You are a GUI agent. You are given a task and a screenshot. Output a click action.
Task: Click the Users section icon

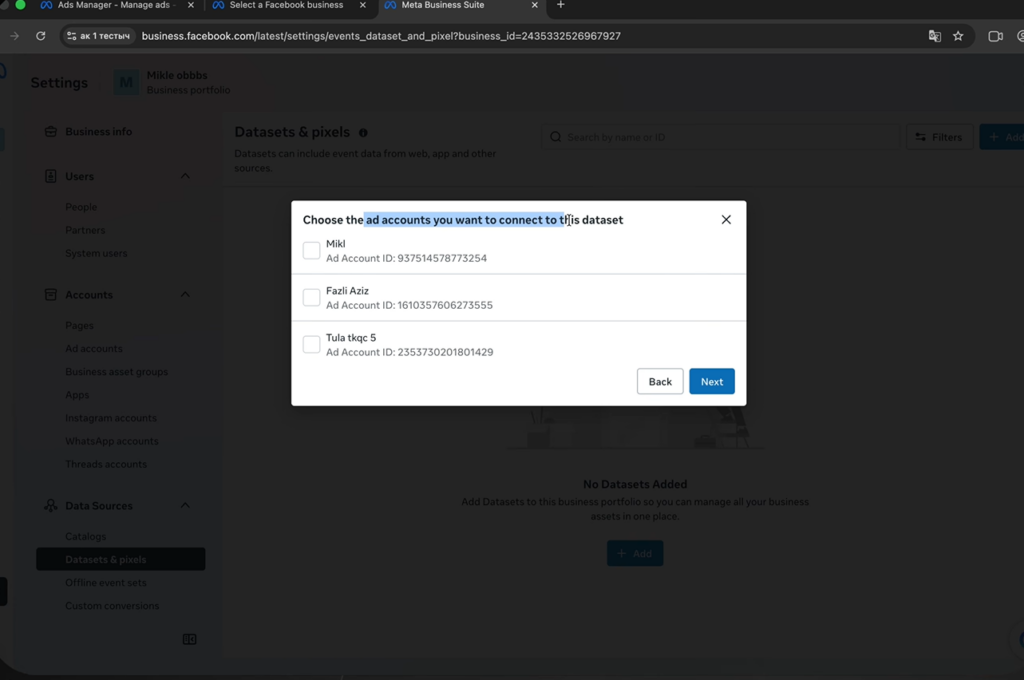tap(50, 176)
